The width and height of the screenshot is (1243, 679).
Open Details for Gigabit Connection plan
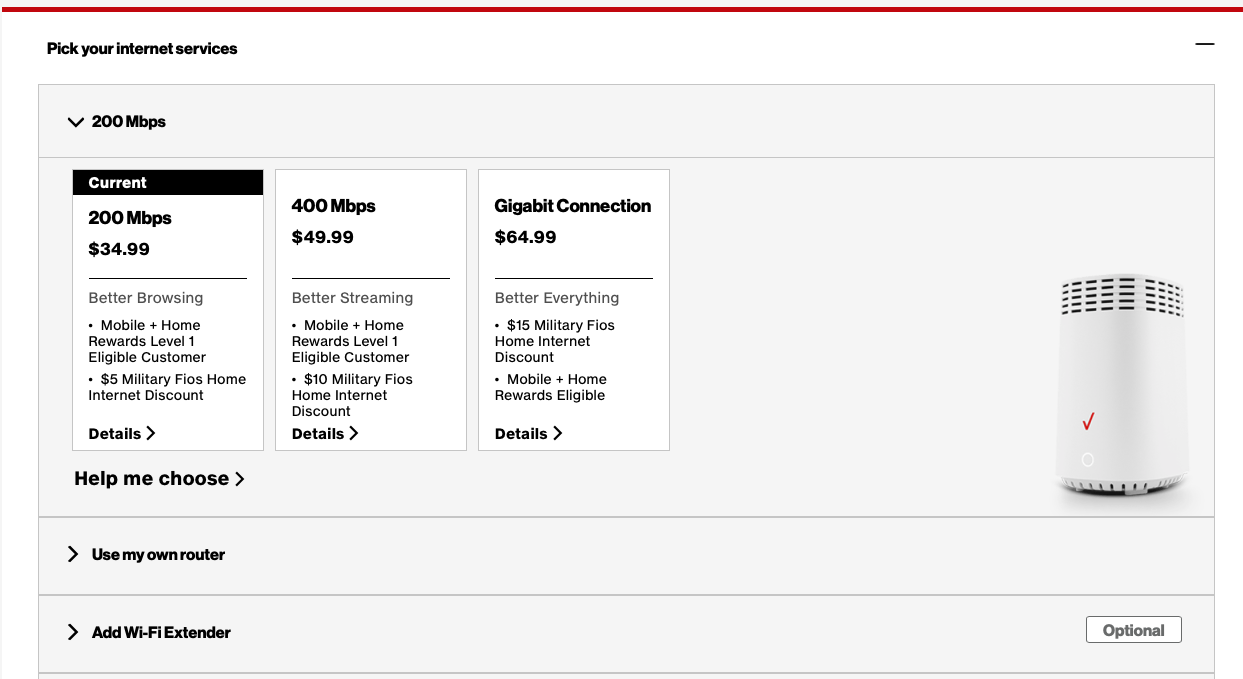pos(529,433)
